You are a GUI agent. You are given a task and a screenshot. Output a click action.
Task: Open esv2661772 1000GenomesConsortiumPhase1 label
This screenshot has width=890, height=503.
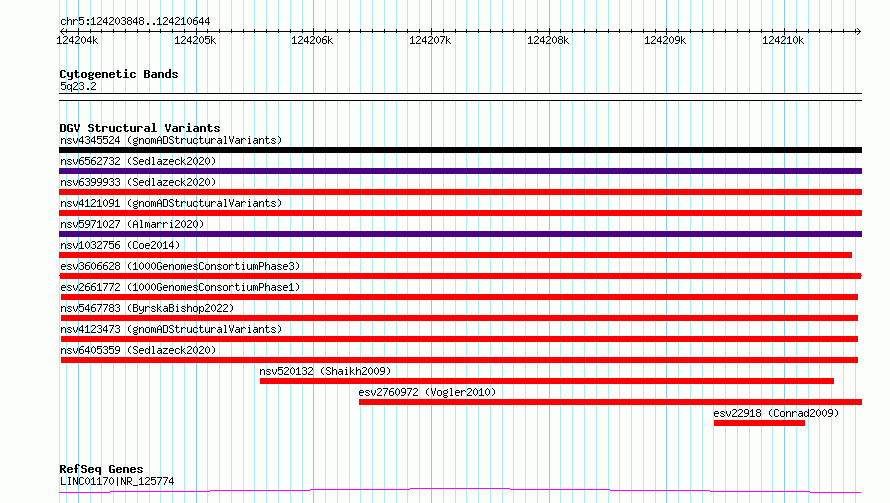pos(180,287)
